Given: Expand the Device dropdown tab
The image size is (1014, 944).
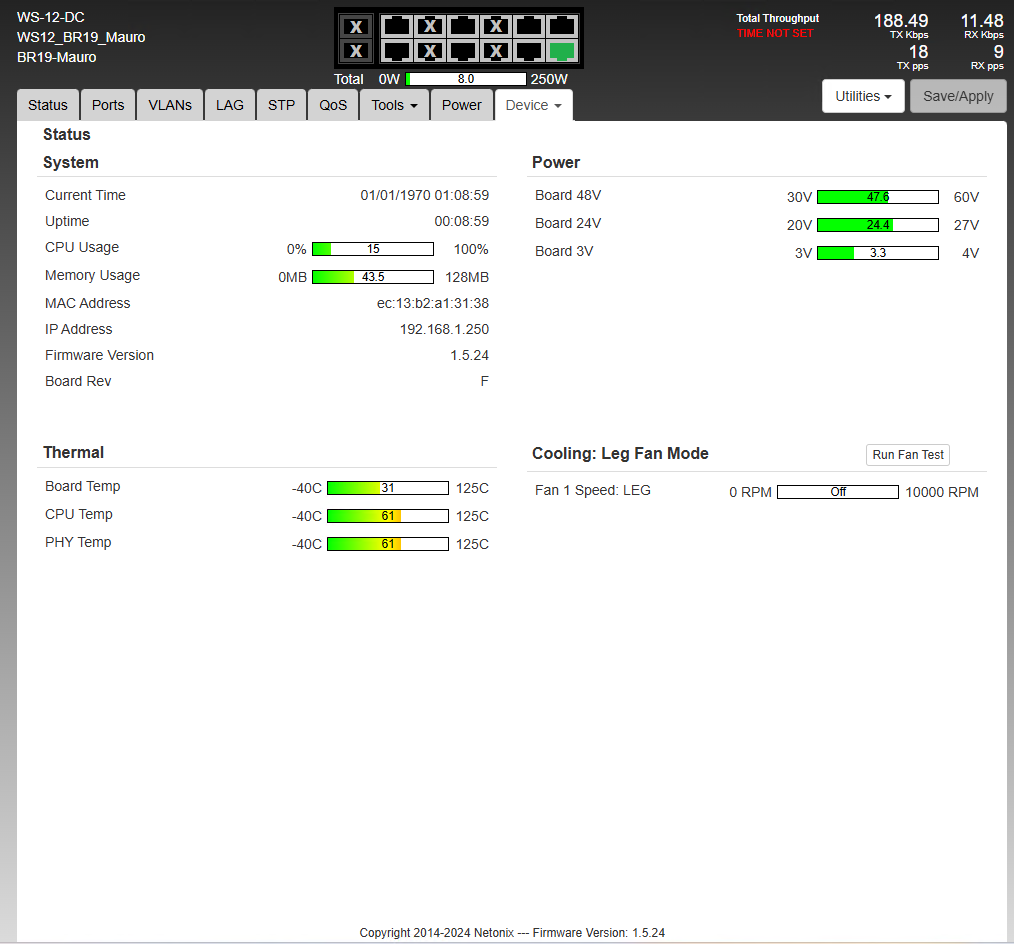Looking at the screenshot, I should pos(533,105).
